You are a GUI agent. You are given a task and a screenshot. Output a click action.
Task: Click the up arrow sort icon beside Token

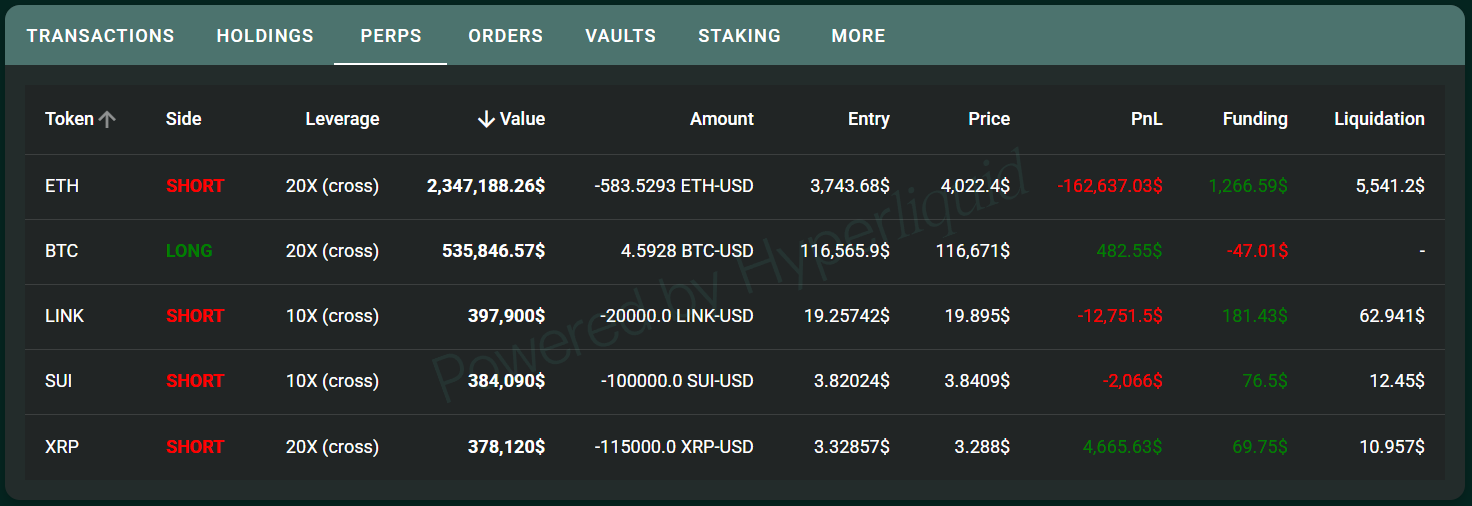107,119
